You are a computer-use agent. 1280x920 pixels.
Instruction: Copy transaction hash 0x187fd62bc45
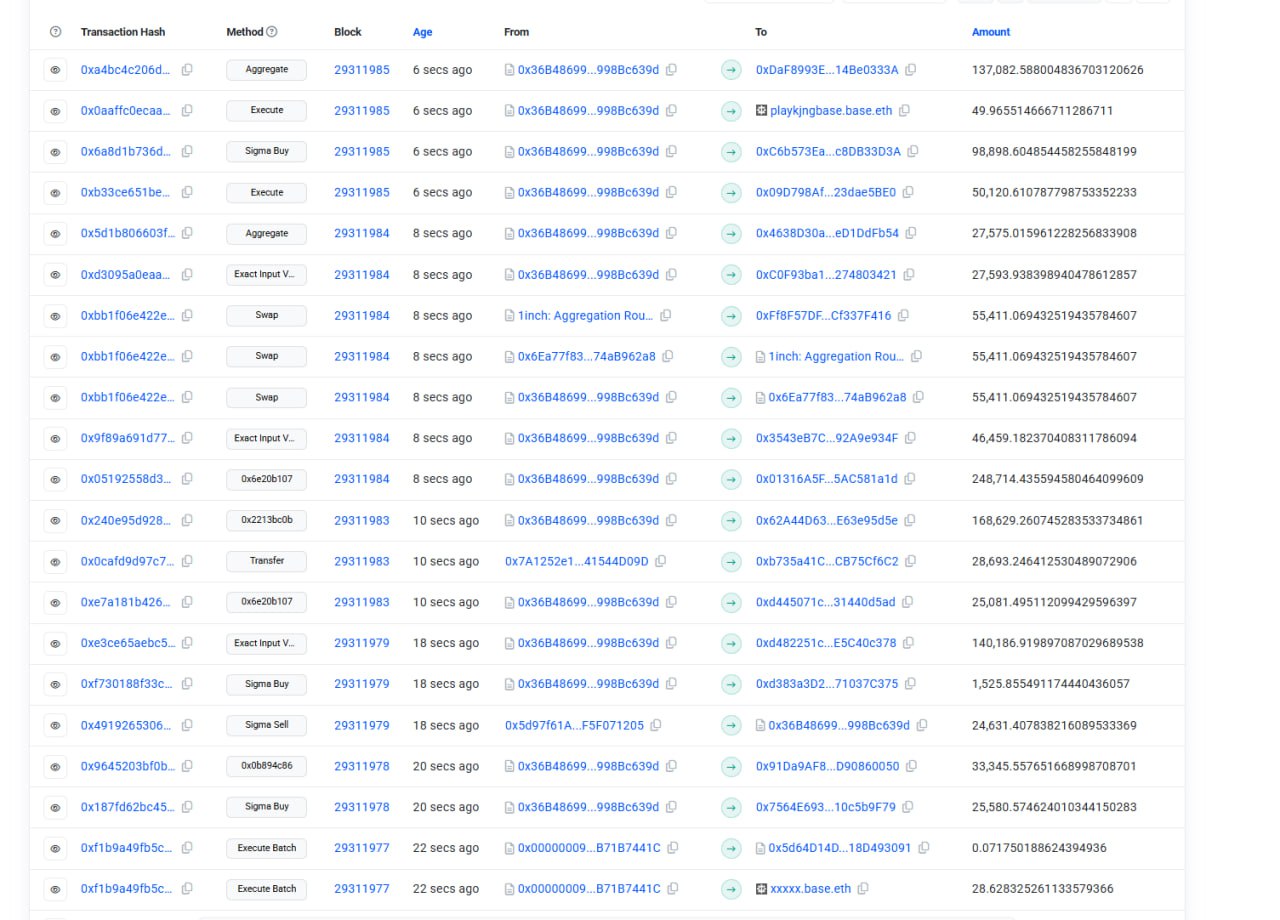coord(187,808)
